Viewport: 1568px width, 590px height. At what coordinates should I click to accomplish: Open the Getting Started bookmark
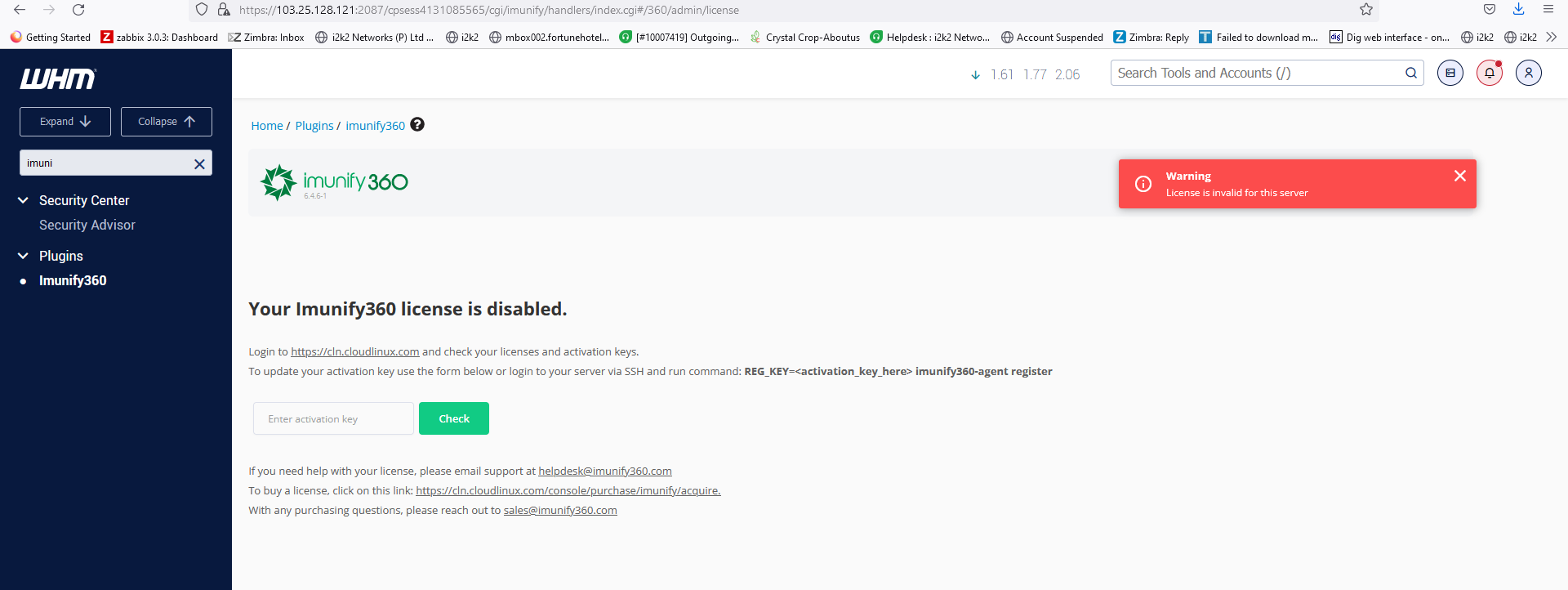click(50, 37)
